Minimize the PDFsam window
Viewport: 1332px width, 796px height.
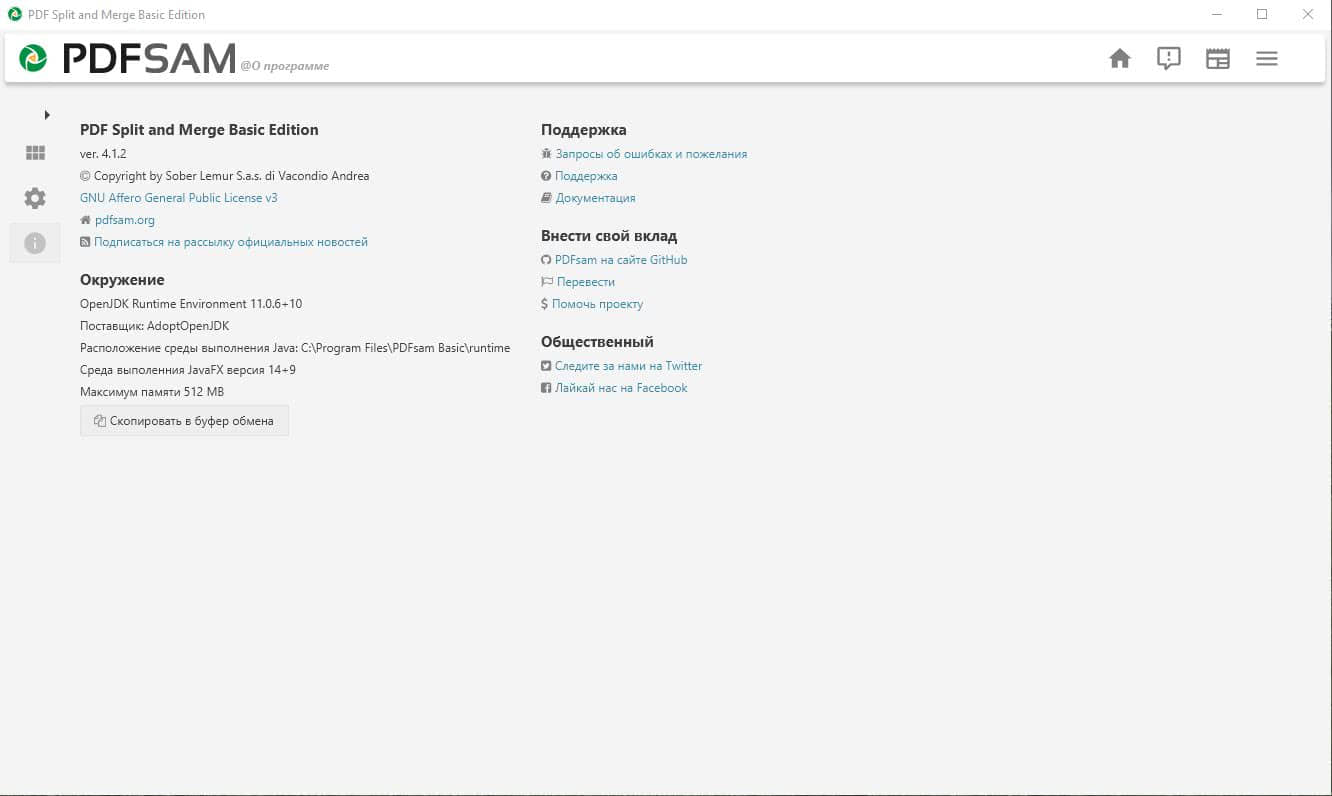(x=1216, y=14)
